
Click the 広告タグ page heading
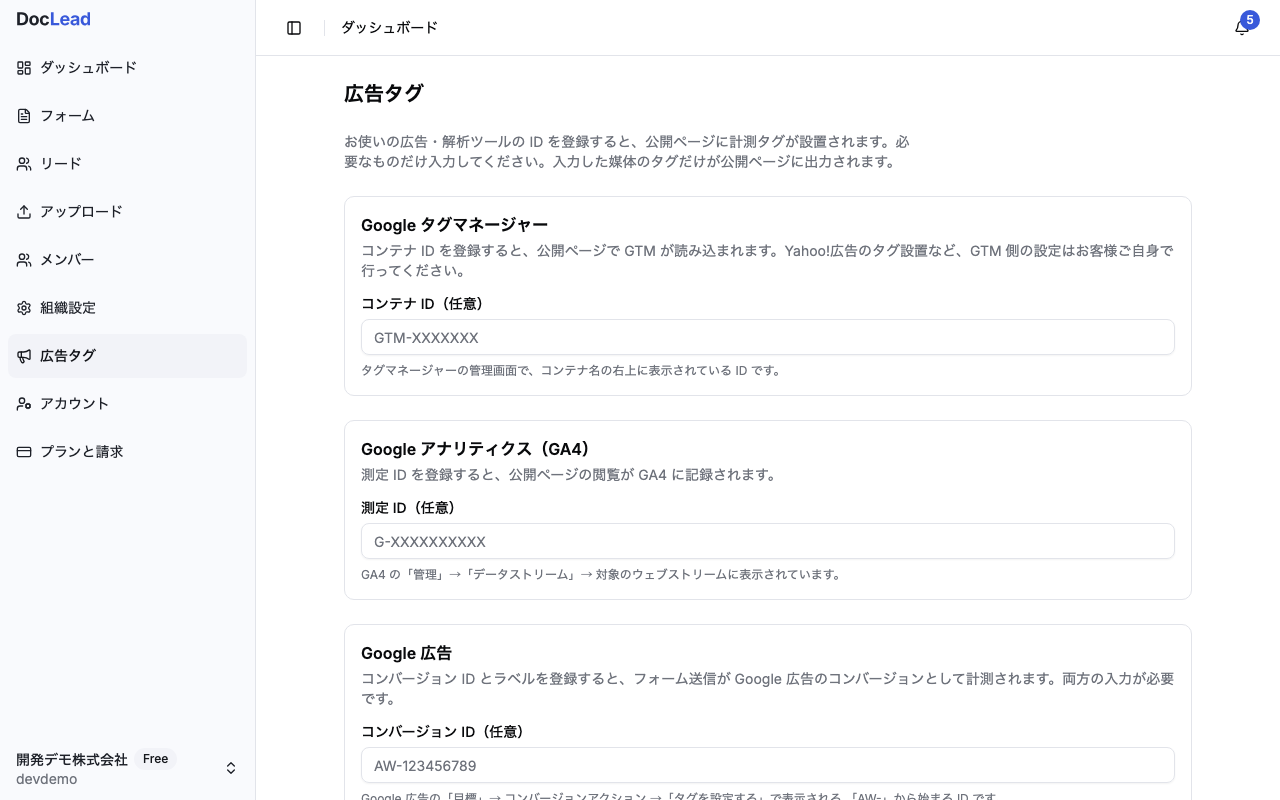click(x=384, y=94)
